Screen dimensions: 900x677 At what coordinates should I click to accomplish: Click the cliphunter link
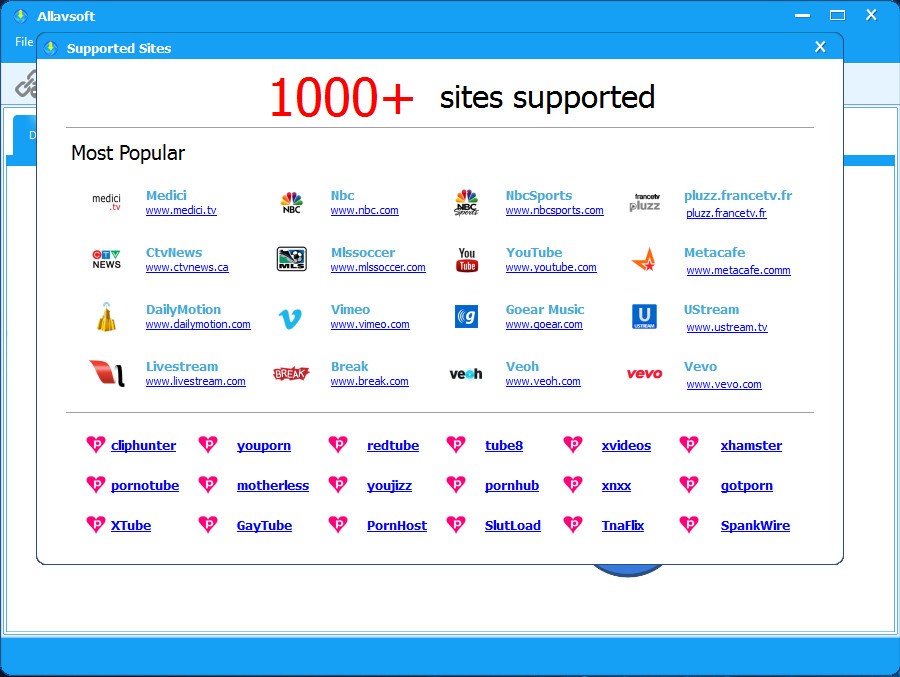point(143,446)
